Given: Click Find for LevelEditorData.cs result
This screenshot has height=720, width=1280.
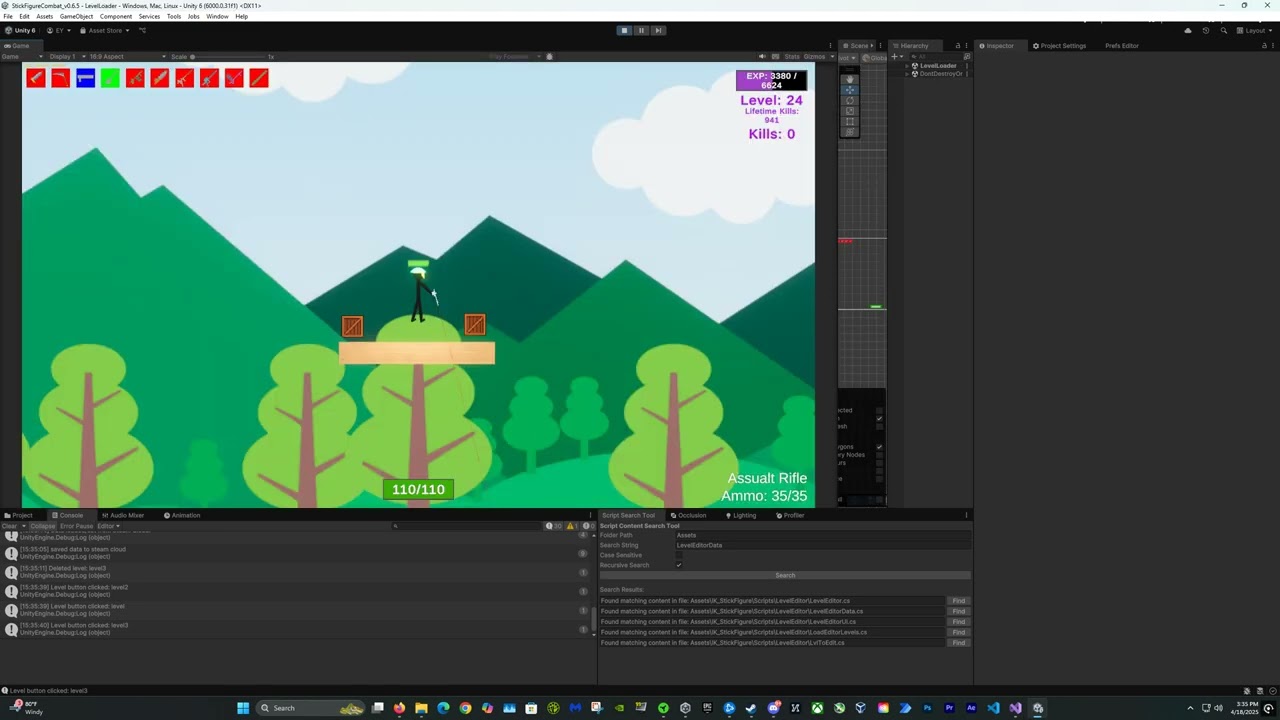Looking at the screenshot, I should point(958,611).
